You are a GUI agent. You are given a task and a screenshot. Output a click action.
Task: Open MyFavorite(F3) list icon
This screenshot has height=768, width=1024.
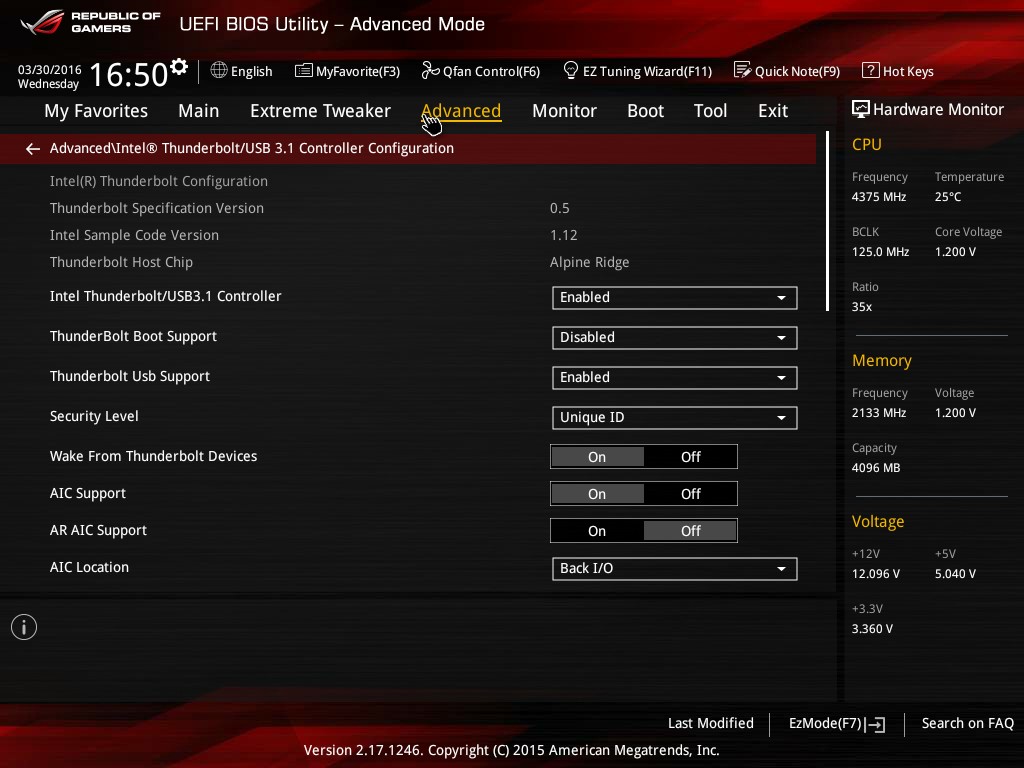(304, 71)
